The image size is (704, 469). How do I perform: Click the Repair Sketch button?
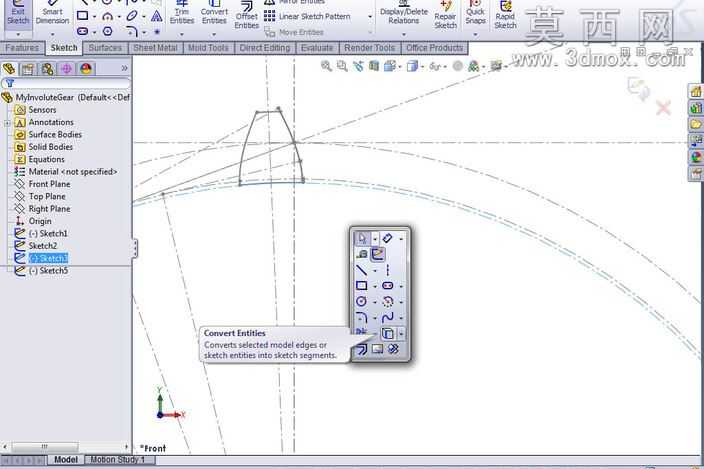click(445, 16)
